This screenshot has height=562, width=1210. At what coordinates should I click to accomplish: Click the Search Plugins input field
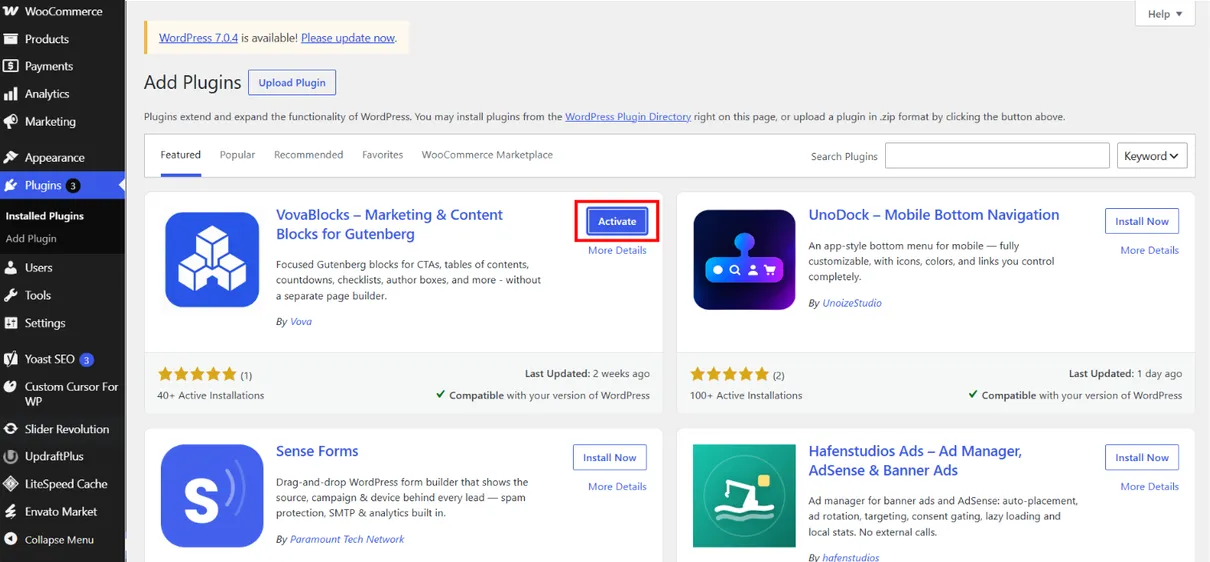point(997,156)
